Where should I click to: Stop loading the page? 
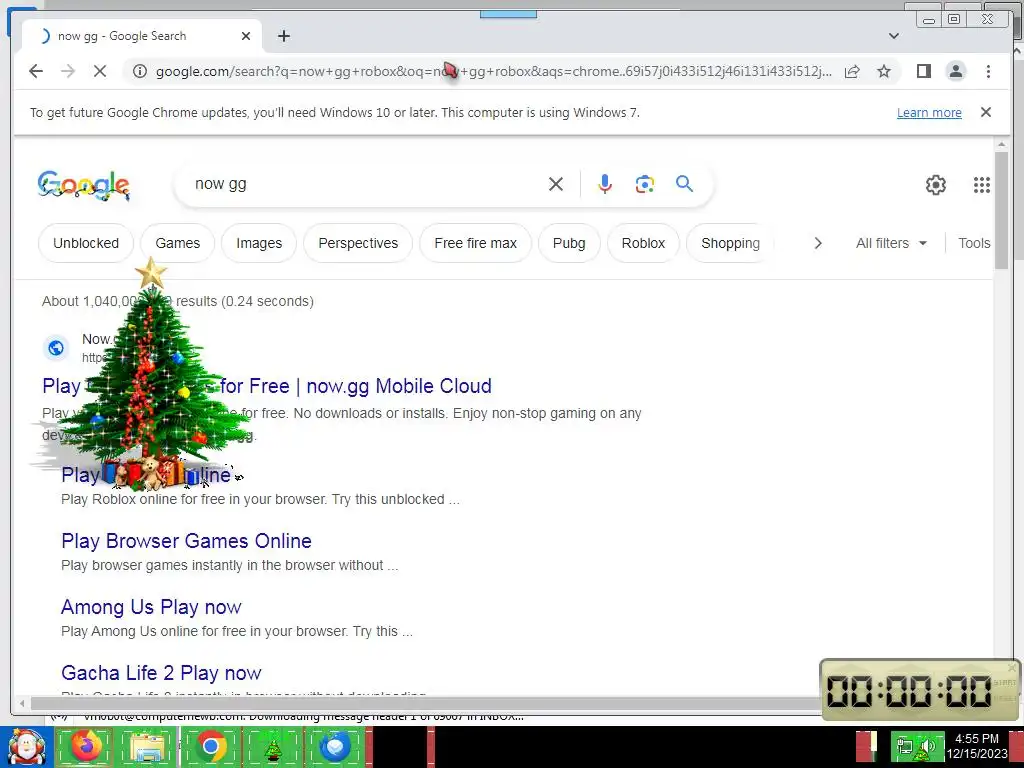point(100,71)
